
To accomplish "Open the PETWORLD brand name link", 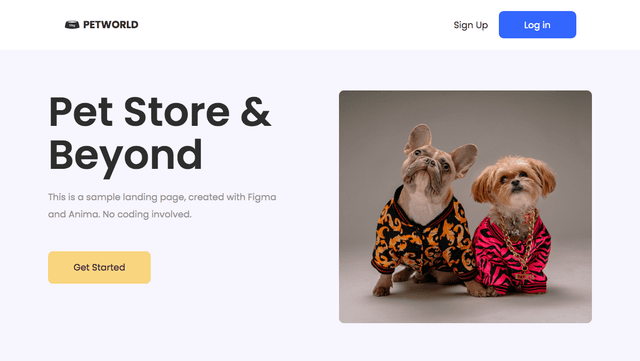I will pyautogui.click(x=111, y=25).
